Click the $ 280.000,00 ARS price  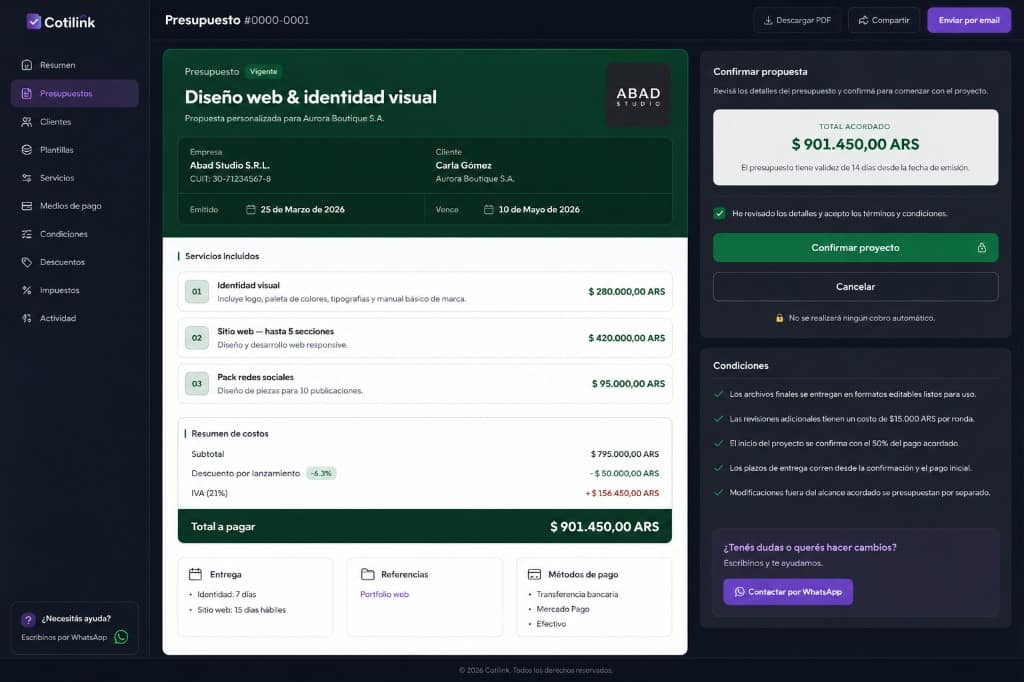tap(626, 291)
